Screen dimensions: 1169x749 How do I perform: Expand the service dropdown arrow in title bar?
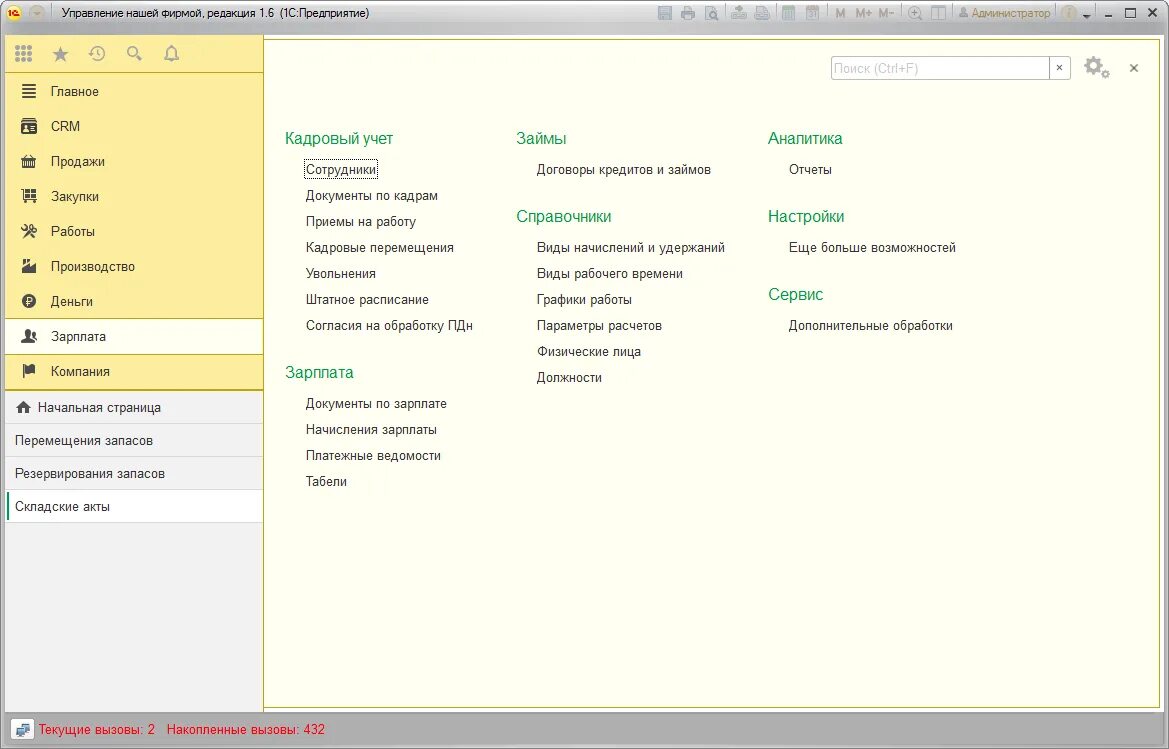pyautogui.click(x=1087, y=15)
